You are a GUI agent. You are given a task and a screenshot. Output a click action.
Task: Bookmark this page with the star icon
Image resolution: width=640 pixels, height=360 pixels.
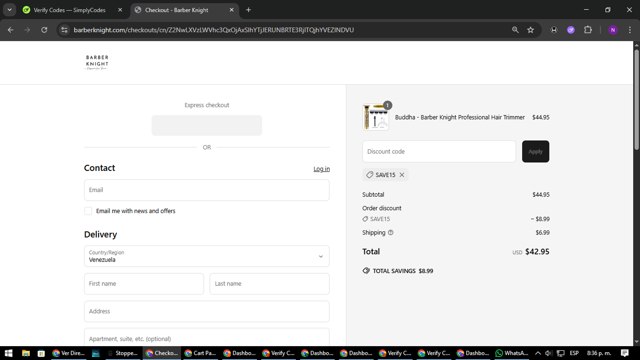coord(531,30)
